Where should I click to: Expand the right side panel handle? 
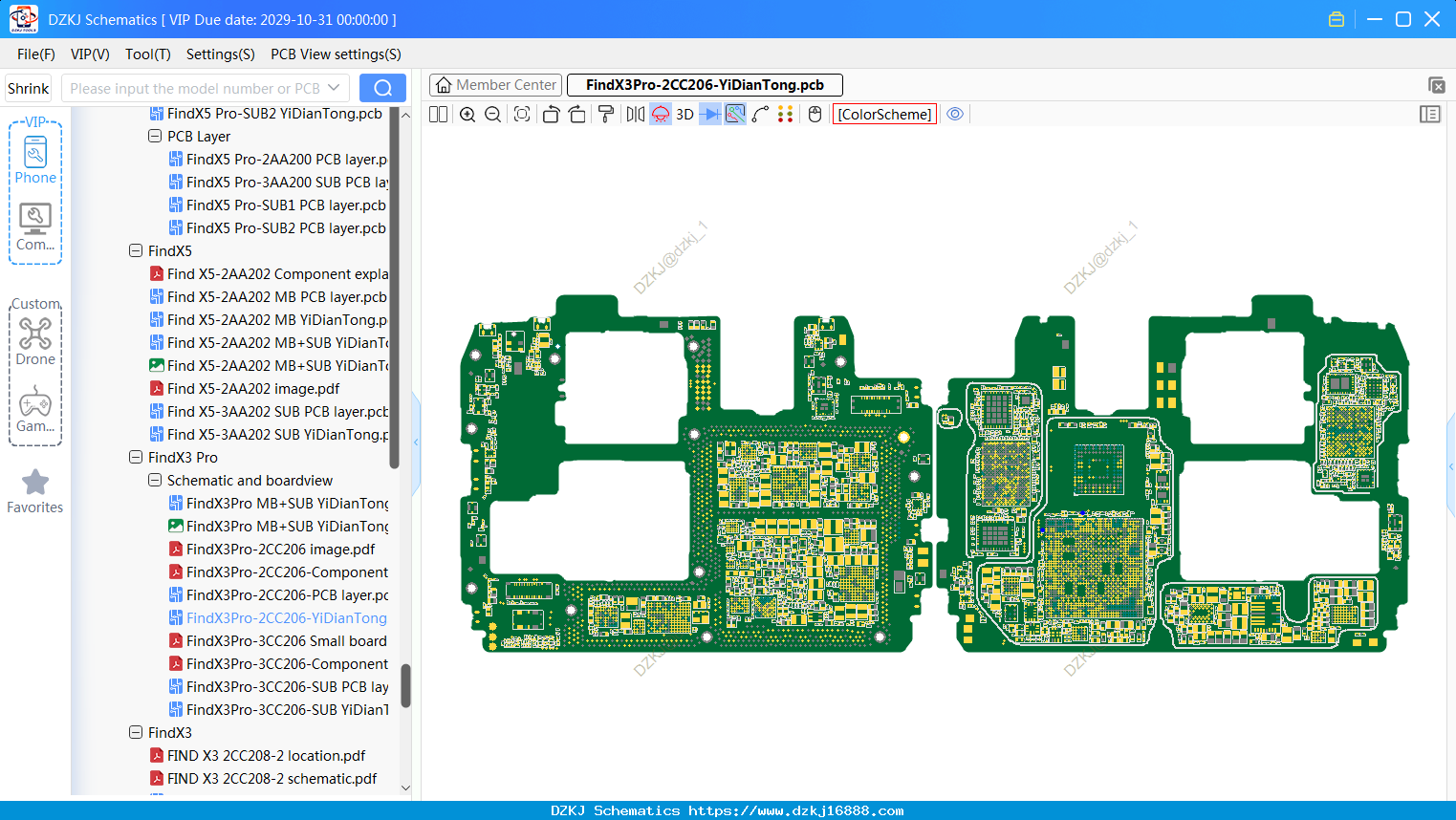[x=1451, y=466]
